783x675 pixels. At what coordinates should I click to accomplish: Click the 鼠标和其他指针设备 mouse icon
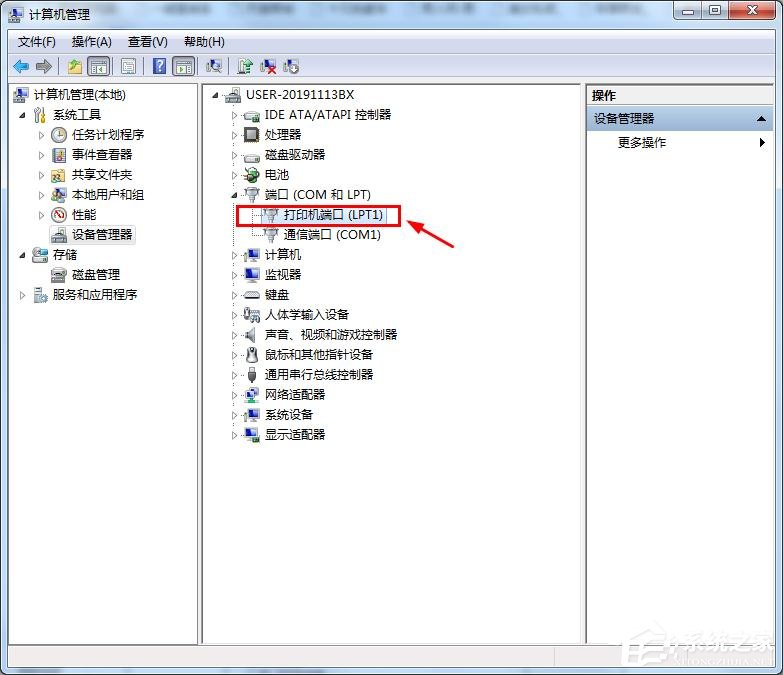252,354
